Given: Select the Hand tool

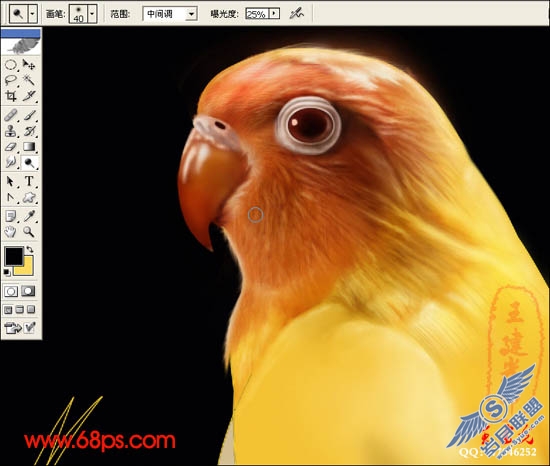Looking at the screenshot, I should coord(11,231).
